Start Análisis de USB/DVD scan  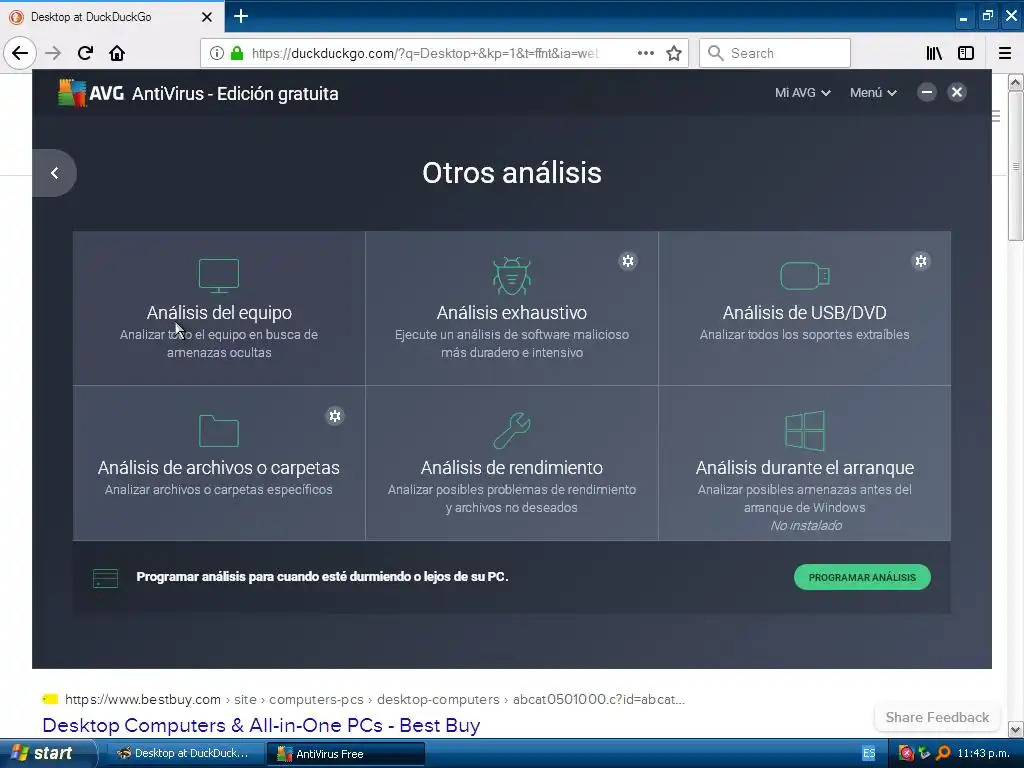click(x=805, y=308)
